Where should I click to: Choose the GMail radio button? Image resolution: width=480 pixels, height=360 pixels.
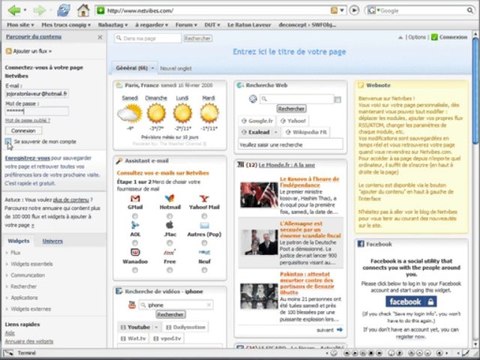[x=135, y=216]
